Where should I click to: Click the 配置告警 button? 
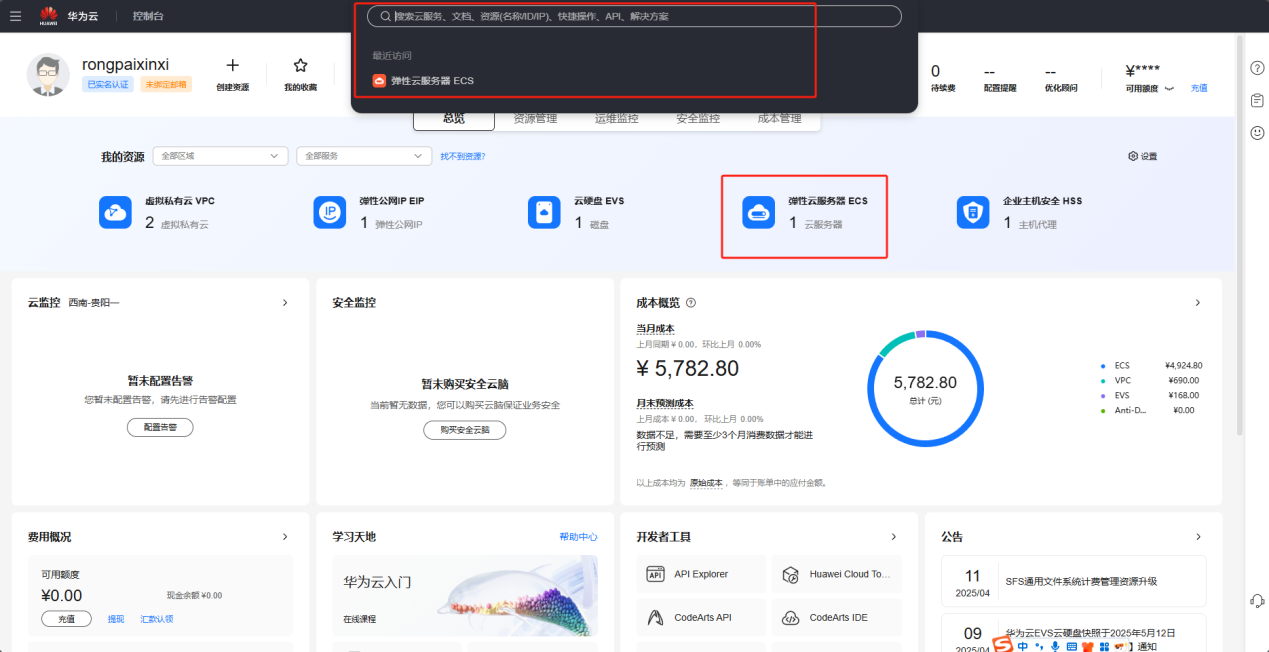[x=160, y=427]
